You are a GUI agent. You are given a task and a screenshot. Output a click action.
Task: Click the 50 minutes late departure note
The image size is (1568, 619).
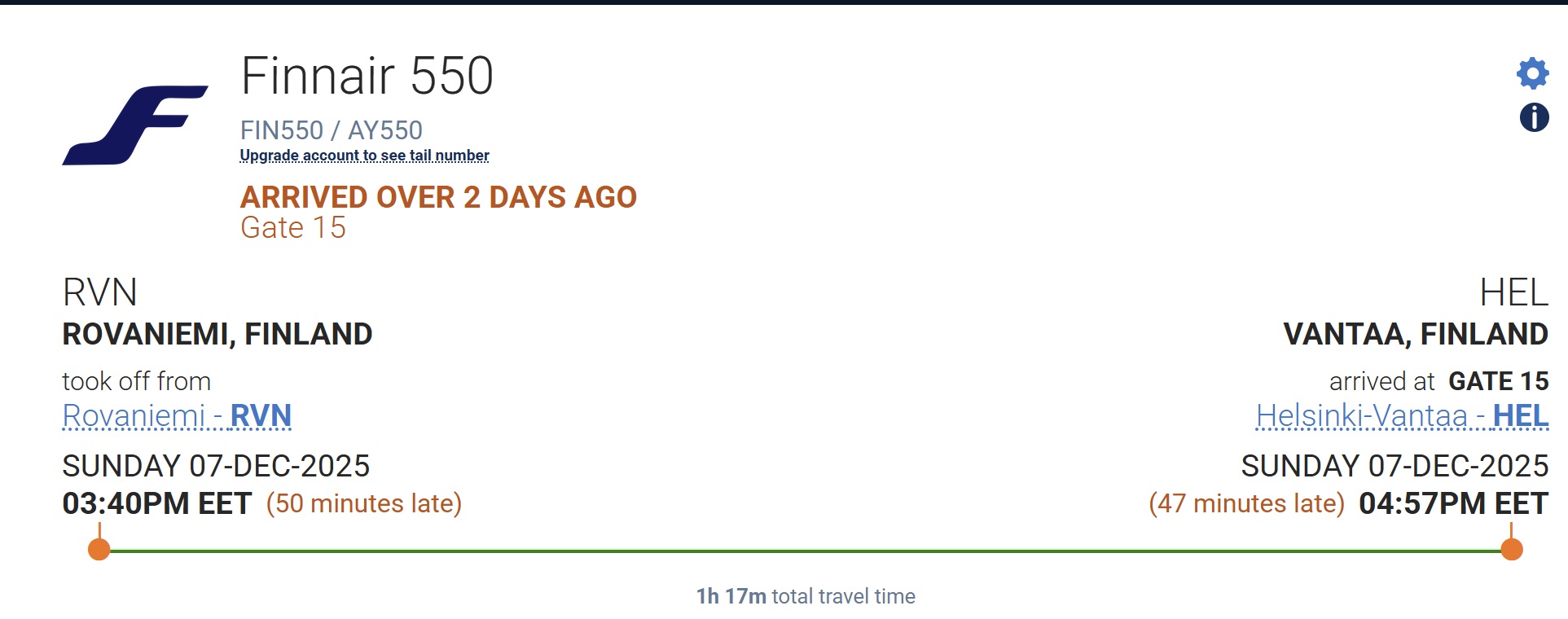[364, 503]
